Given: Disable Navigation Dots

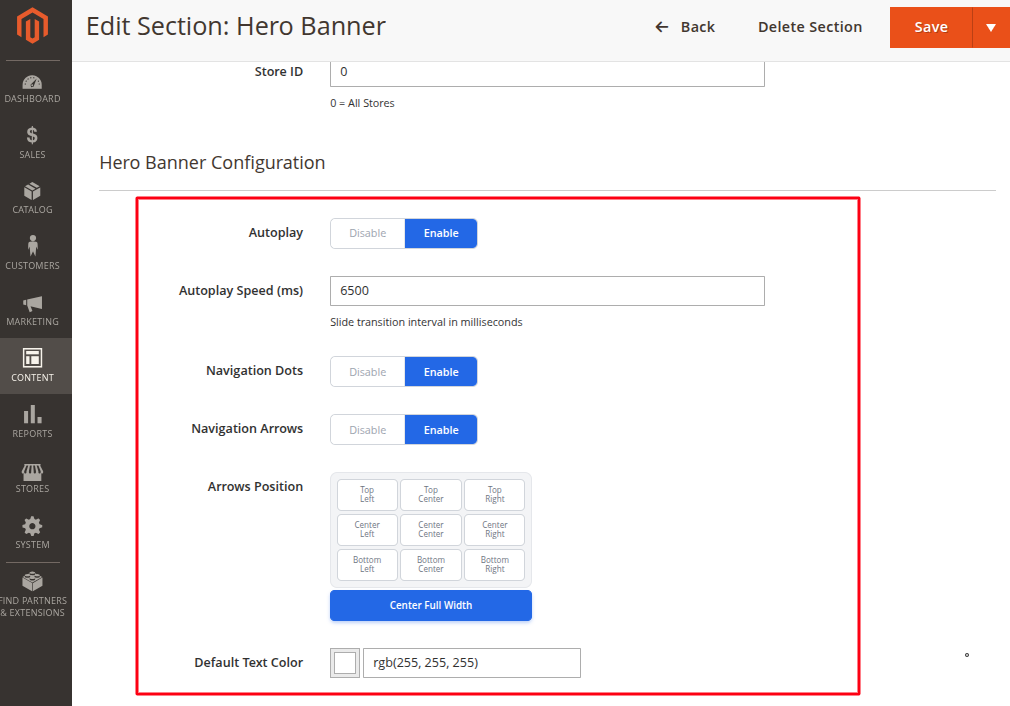Looking at the screenshot, I should click(368, 372).
